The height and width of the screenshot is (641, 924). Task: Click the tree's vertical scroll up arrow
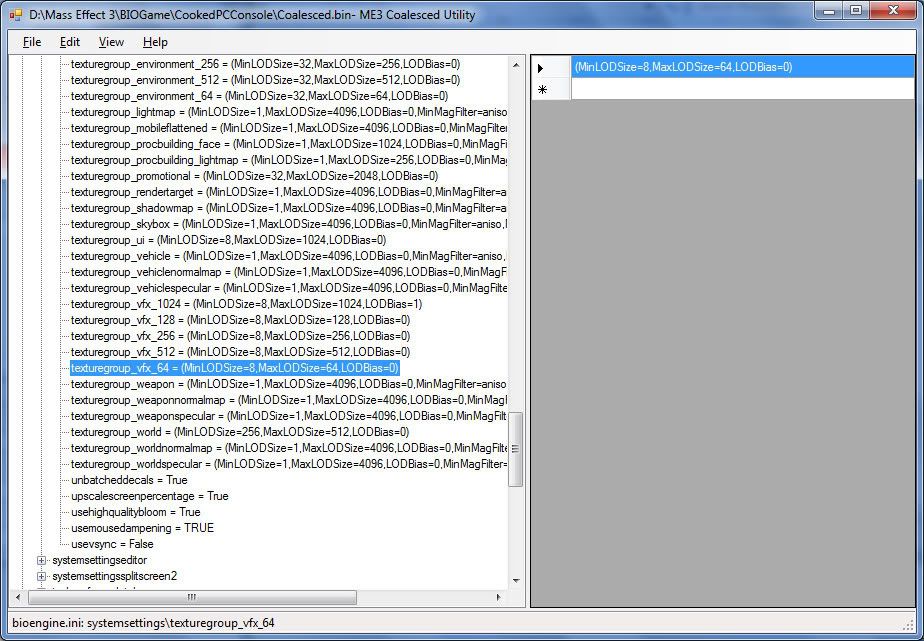[516, 65]
